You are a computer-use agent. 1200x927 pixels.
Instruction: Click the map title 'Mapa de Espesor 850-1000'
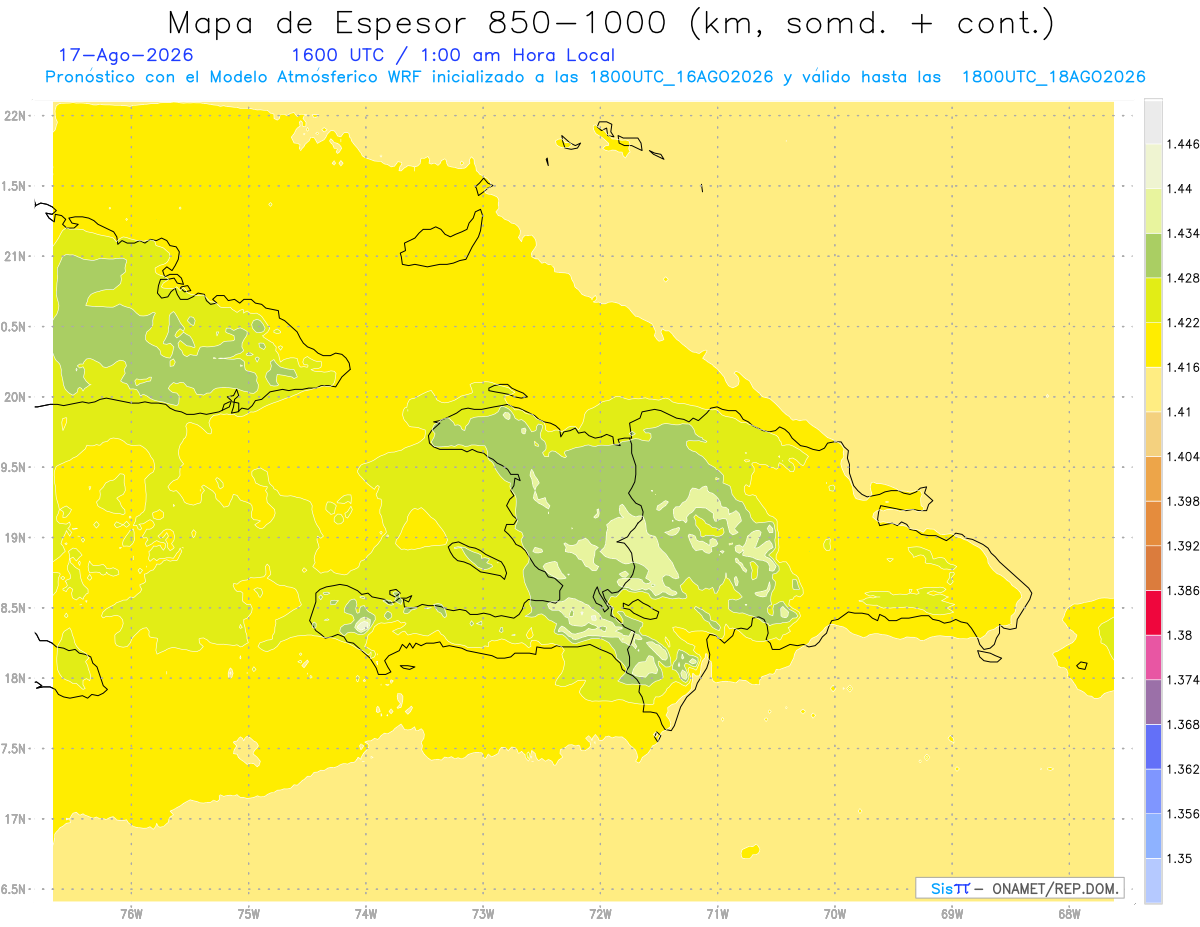[x=423, y=22]
